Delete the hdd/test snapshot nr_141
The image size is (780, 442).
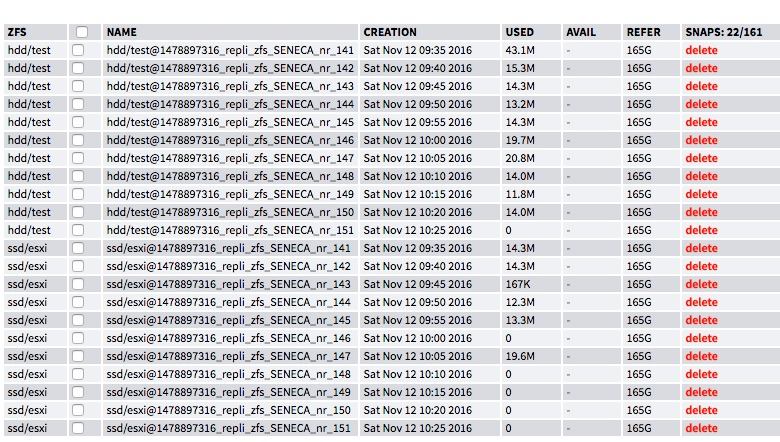click(701, 50)
